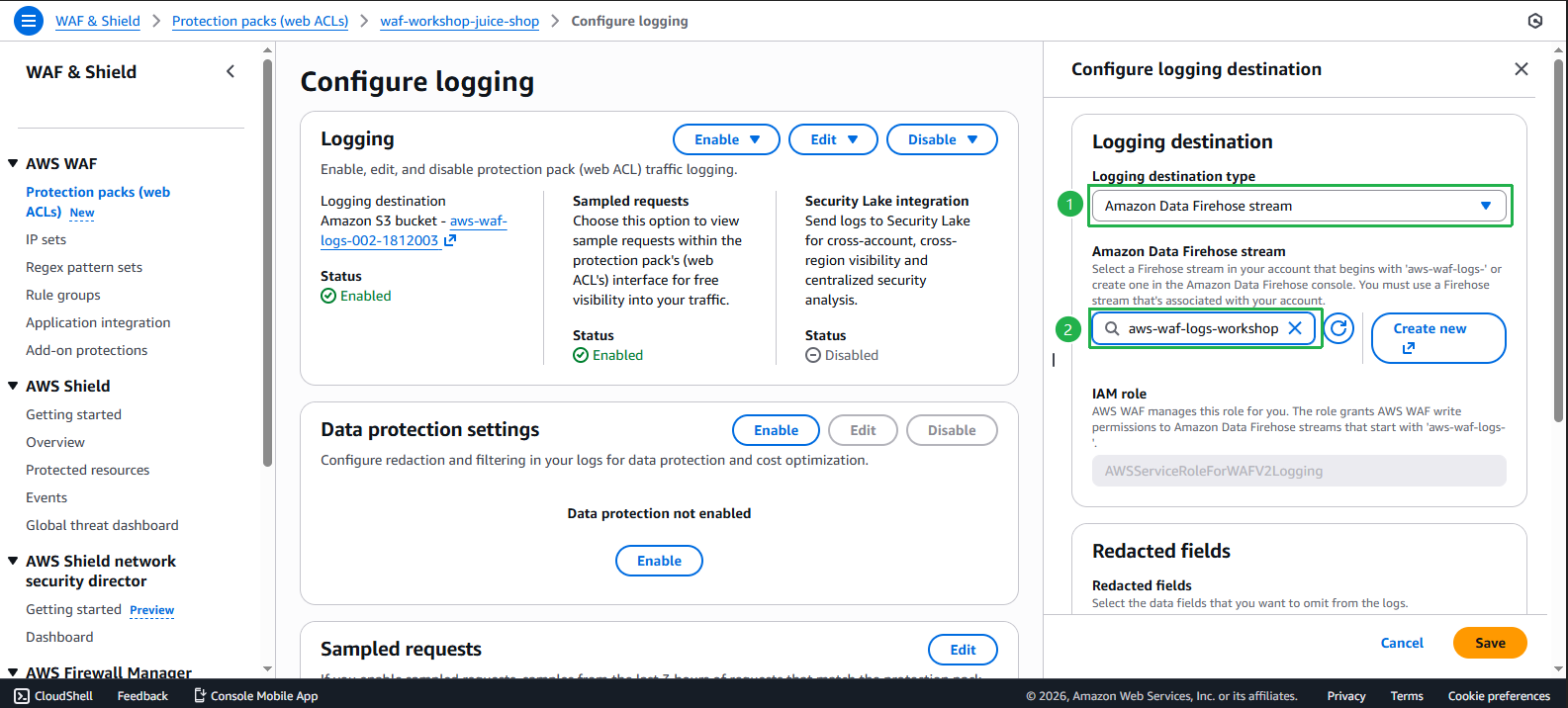
Task: Expand the Logging Edit dropdown button
Action: (x=833, y=139)
